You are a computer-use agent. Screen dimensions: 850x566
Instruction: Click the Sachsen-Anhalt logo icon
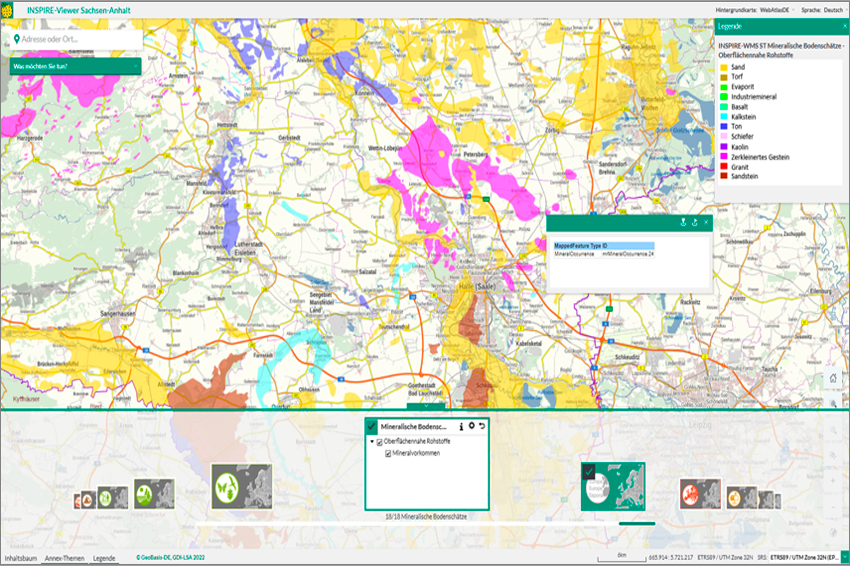[x=9, y=9]
